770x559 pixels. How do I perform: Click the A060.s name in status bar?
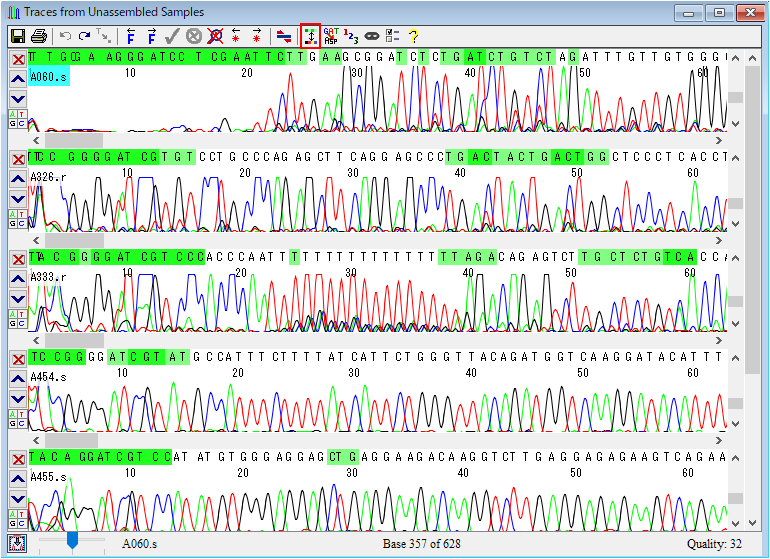pyautogui.click(x=139, y=544)
